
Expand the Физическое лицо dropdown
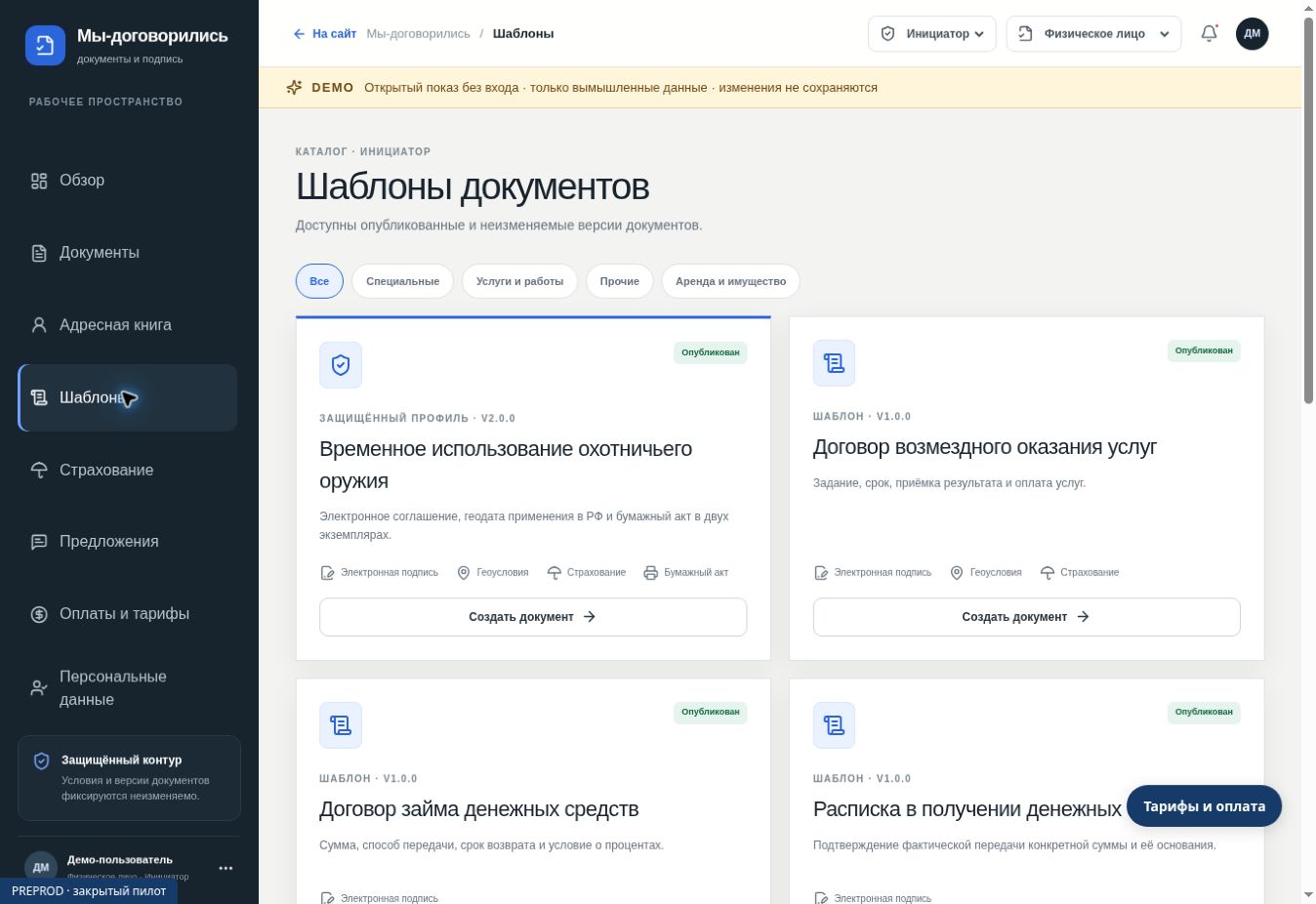(1093, 33)
